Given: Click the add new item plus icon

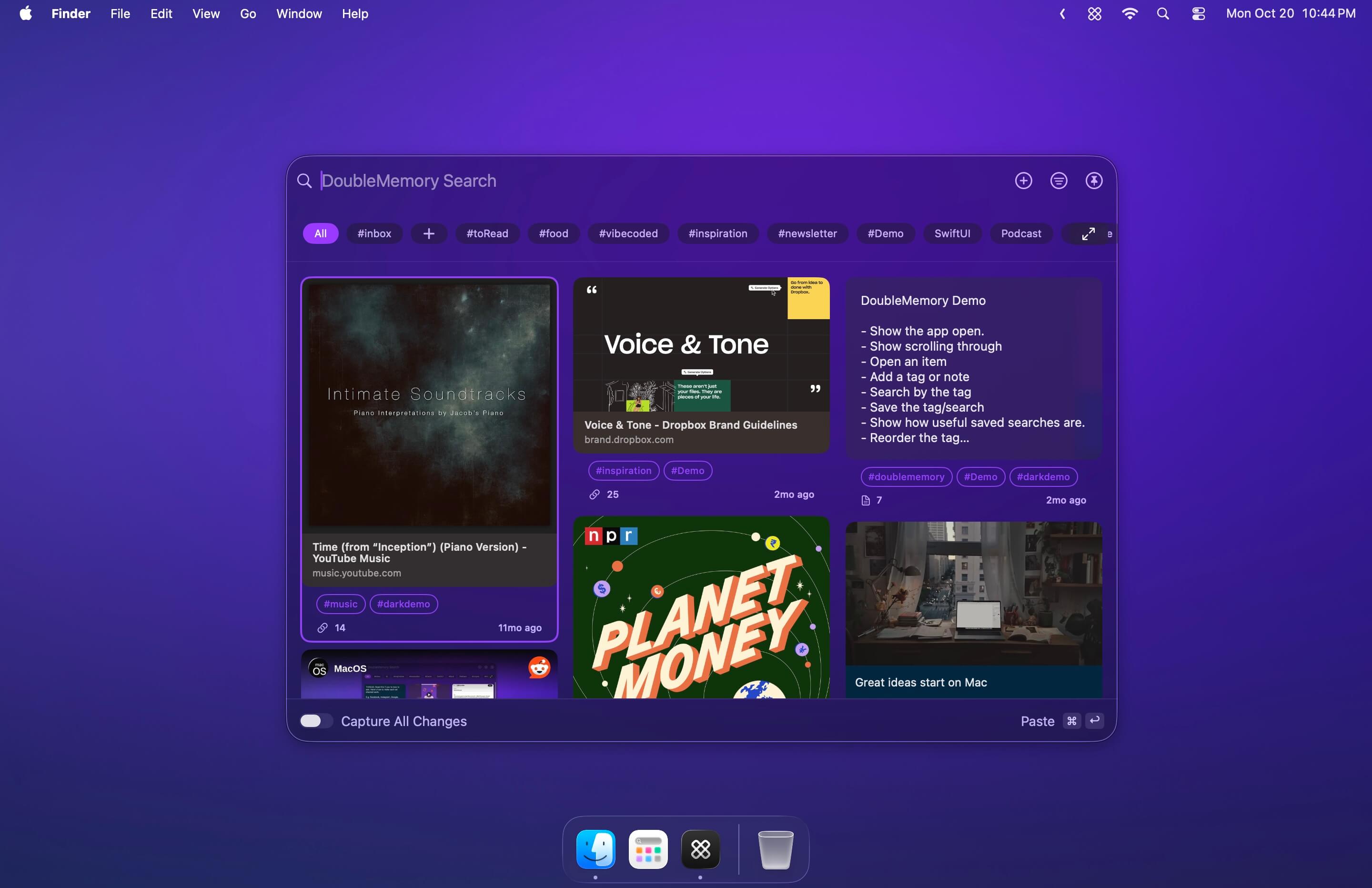Looking at the screenshot, I should point(1023,181).
